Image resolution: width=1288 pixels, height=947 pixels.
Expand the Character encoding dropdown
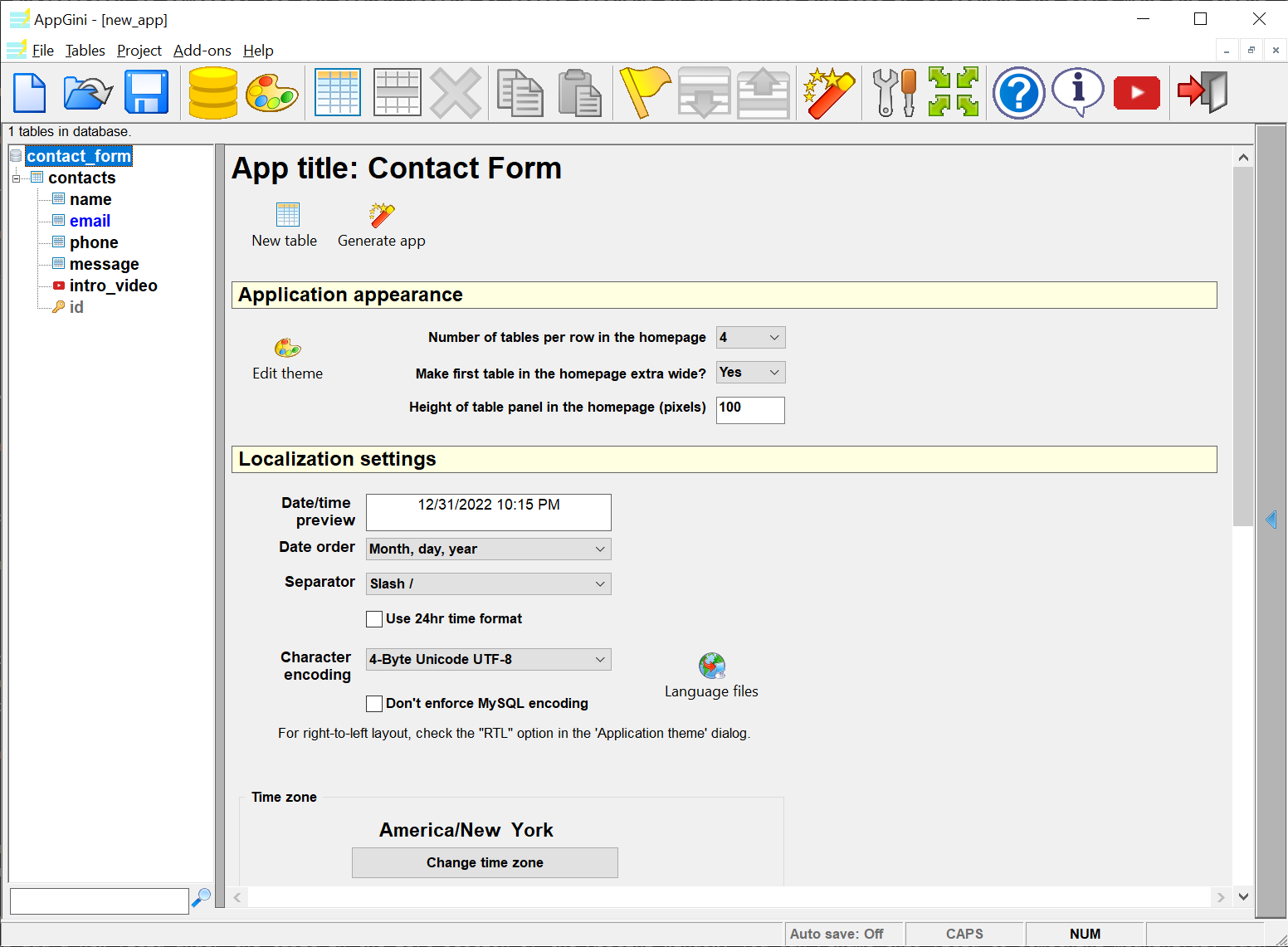pos(488,660)
